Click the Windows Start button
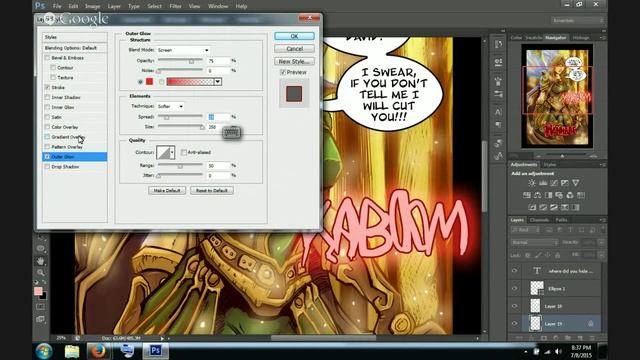This screenshot has width=640, height=360. (44, 351)
